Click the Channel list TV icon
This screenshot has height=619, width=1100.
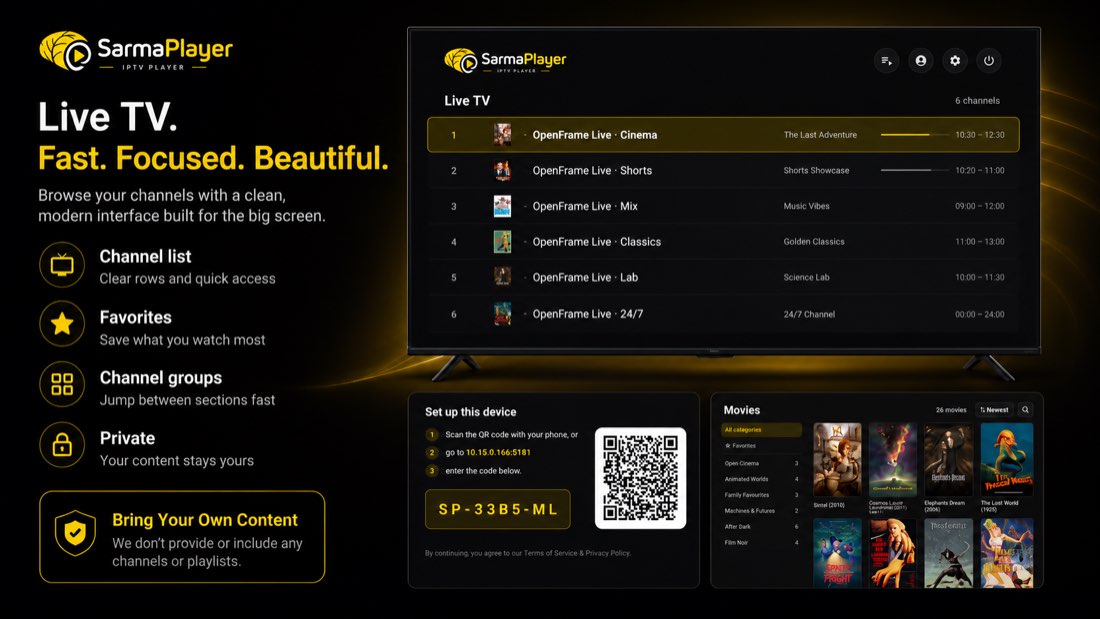(x=62, y=265)
